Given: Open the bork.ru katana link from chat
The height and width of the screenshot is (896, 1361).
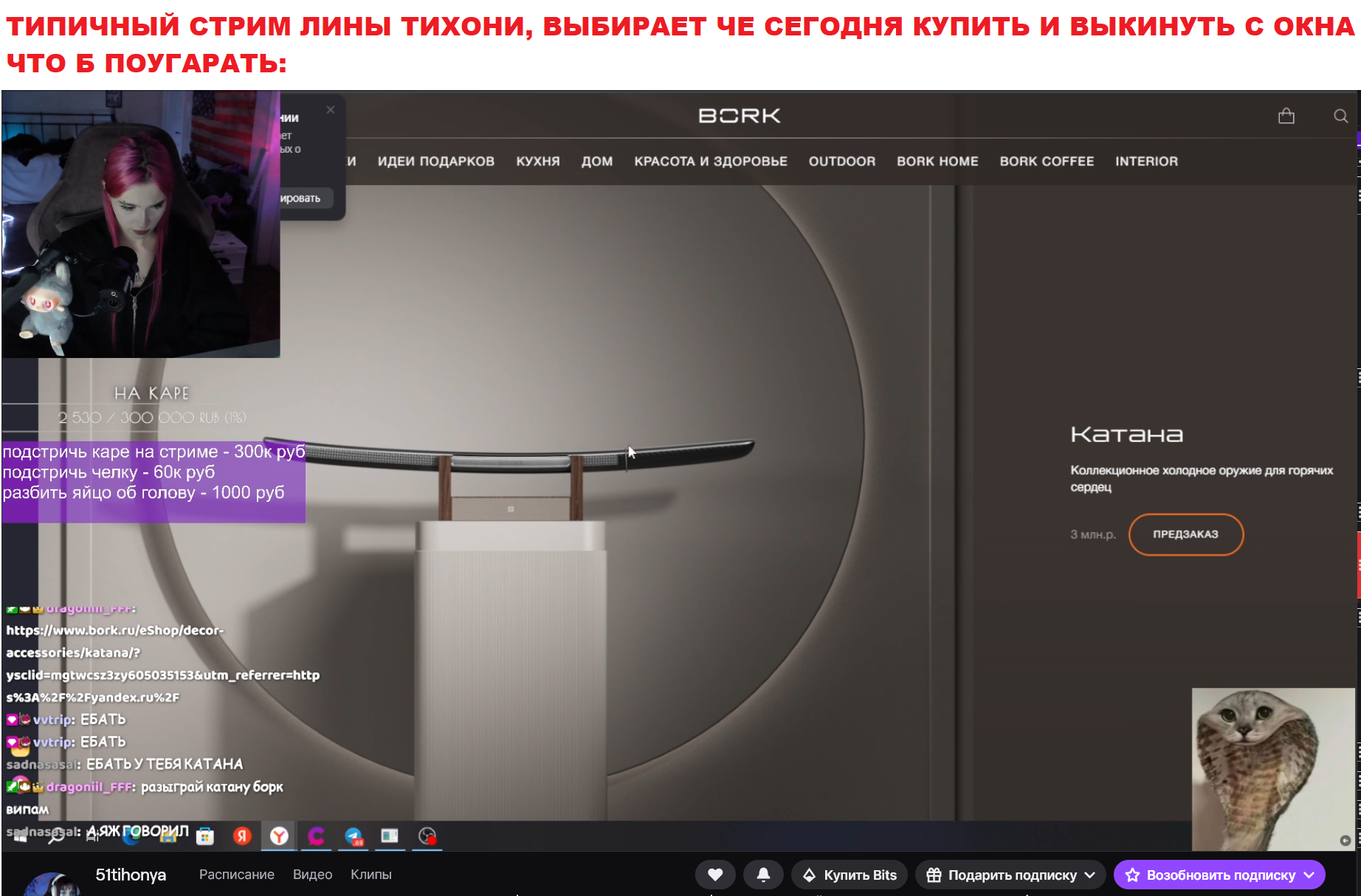Looking at the screenshot, I should [114, 630].
